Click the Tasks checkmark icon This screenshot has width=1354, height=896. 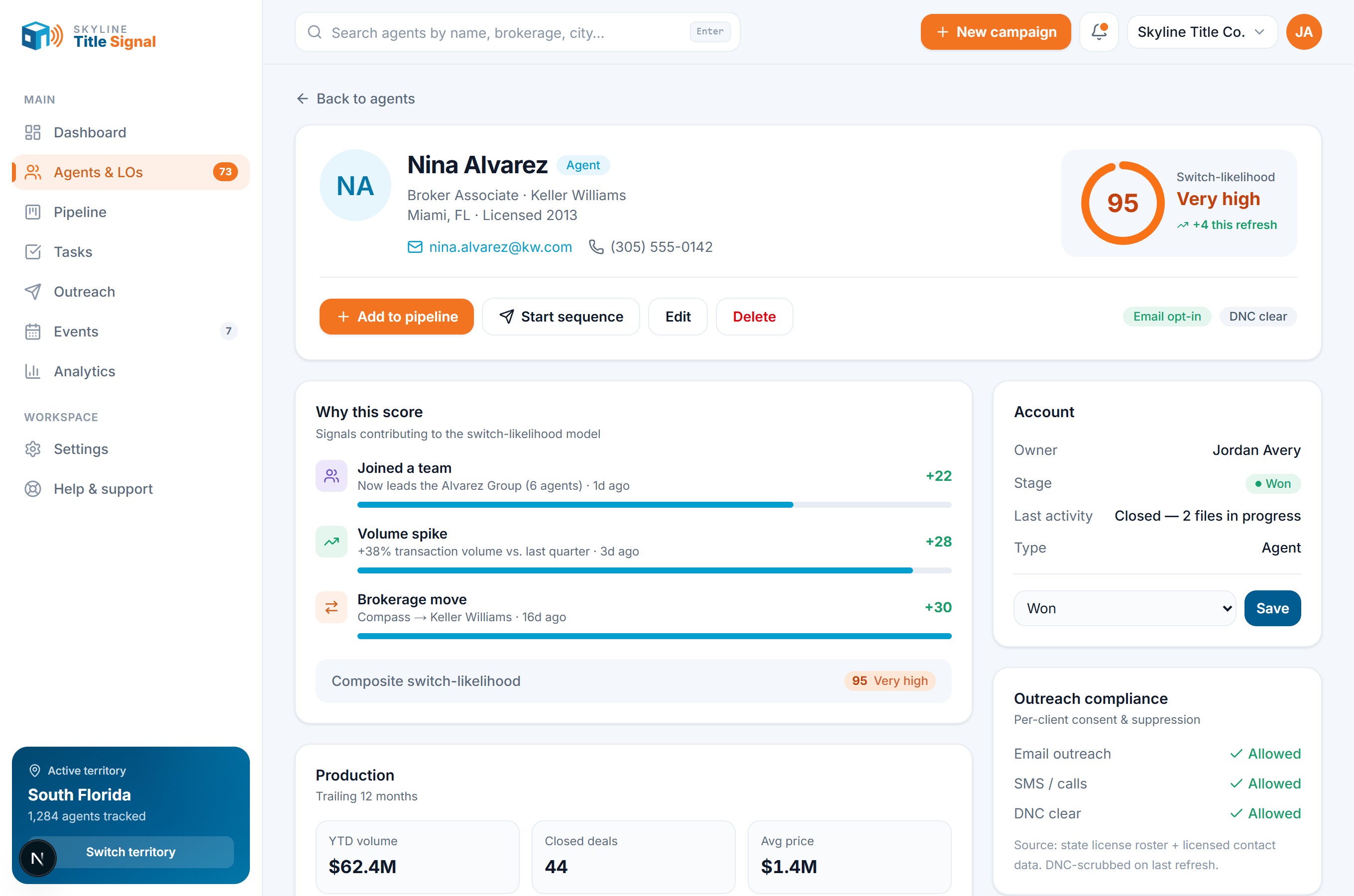point(32,252)
